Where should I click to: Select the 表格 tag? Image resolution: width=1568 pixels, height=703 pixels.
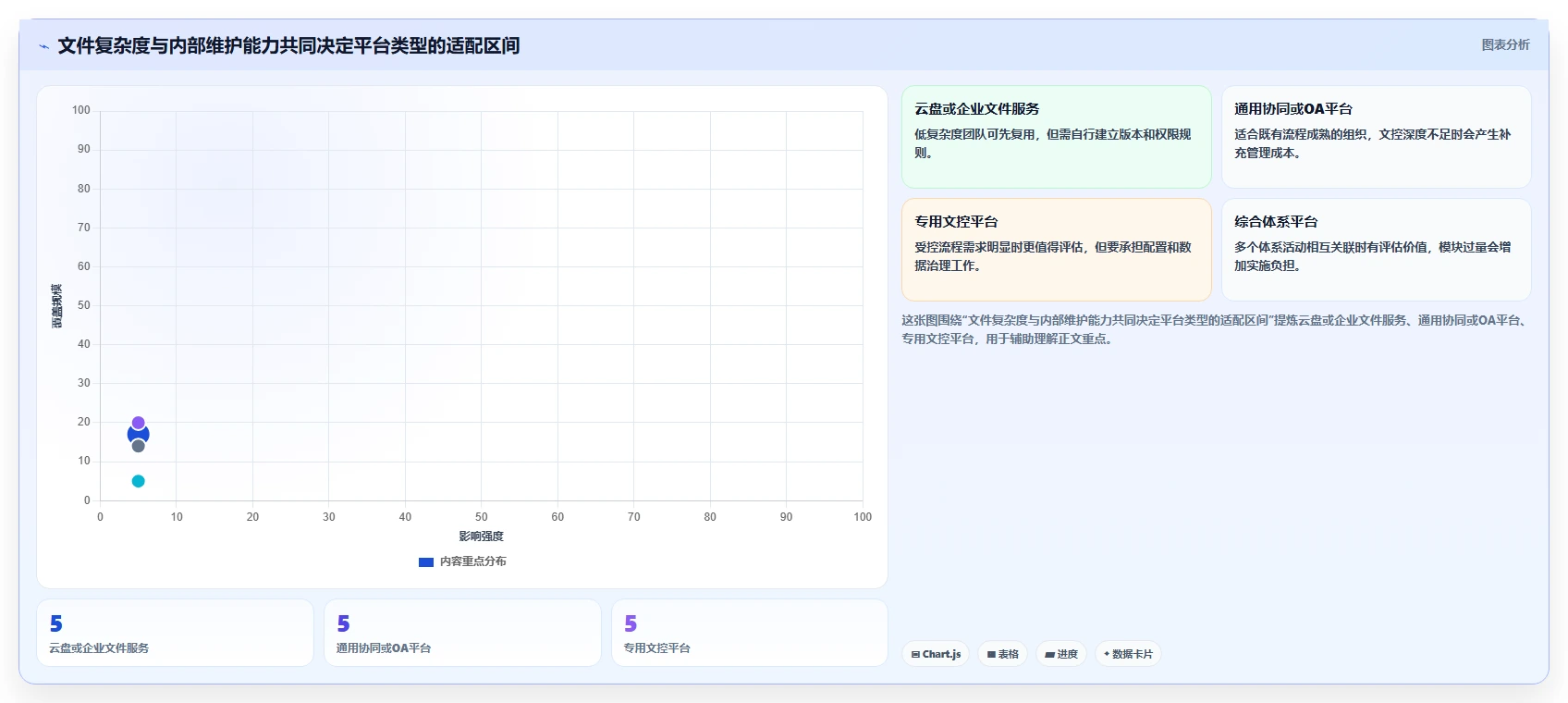pyautogui.click(x=1003, y=654)
